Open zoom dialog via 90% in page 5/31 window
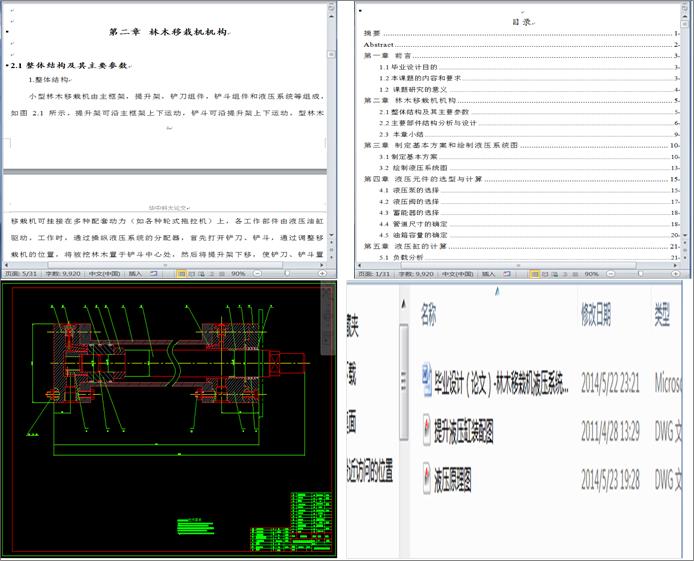Viewport: 694px width, 561px height. [x=238, y=274]
